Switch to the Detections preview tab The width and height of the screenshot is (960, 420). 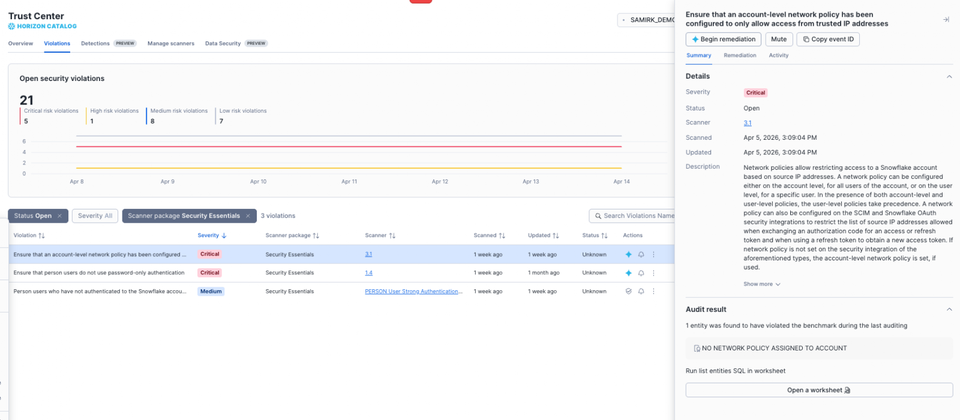point(108,43)
